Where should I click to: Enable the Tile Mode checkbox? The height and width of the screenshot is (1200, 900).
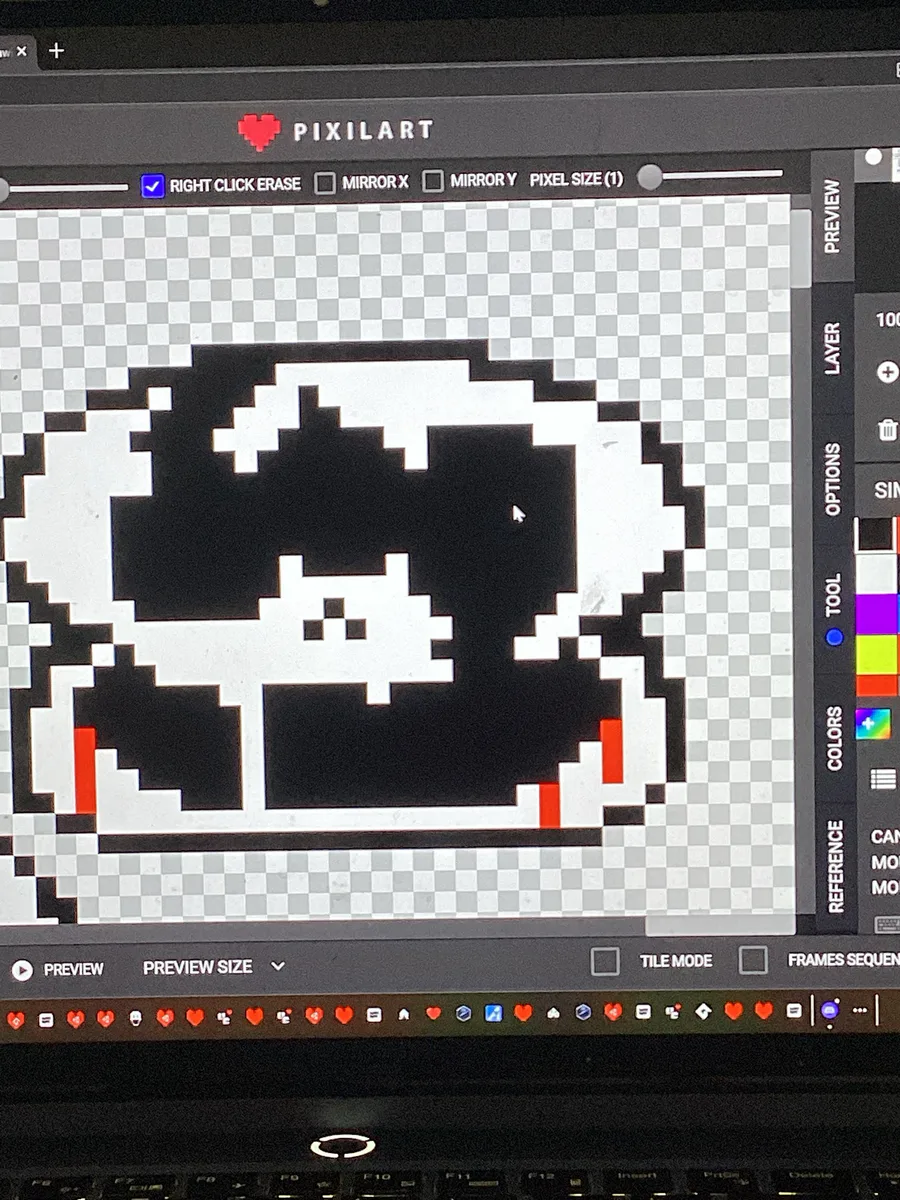605,961
